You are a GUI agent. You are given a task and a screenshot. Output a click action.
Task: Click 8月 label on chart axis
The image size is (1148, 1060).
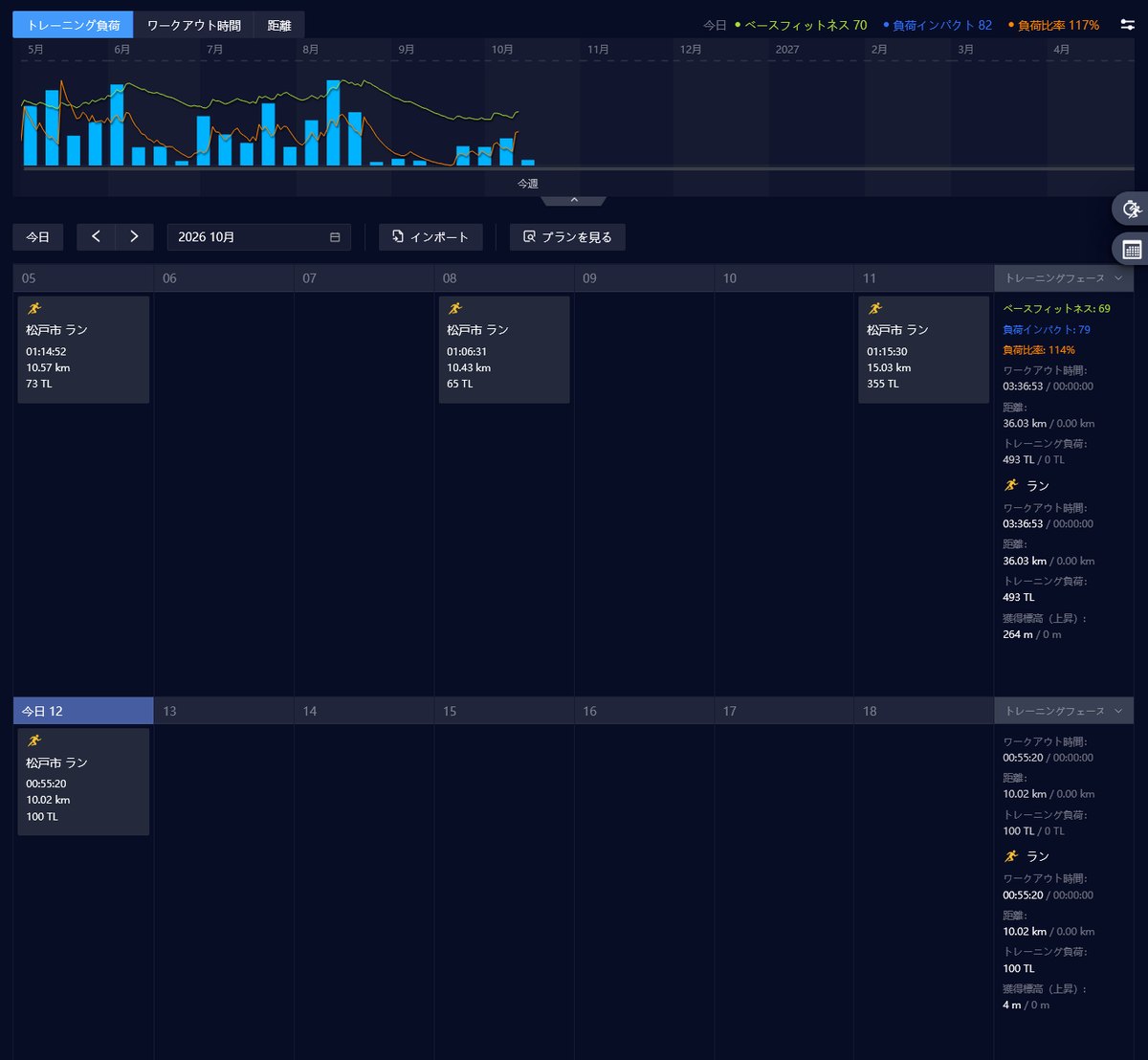tap(311, 50)
